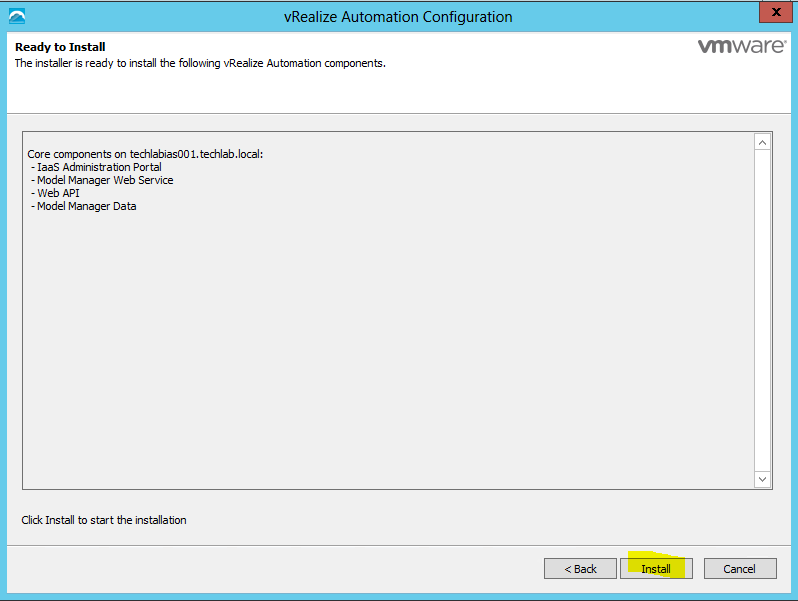Viewport: 798px width, 601px height.
Task: Click the scroll up arrow in components list
Action: [x=762, y=142]
